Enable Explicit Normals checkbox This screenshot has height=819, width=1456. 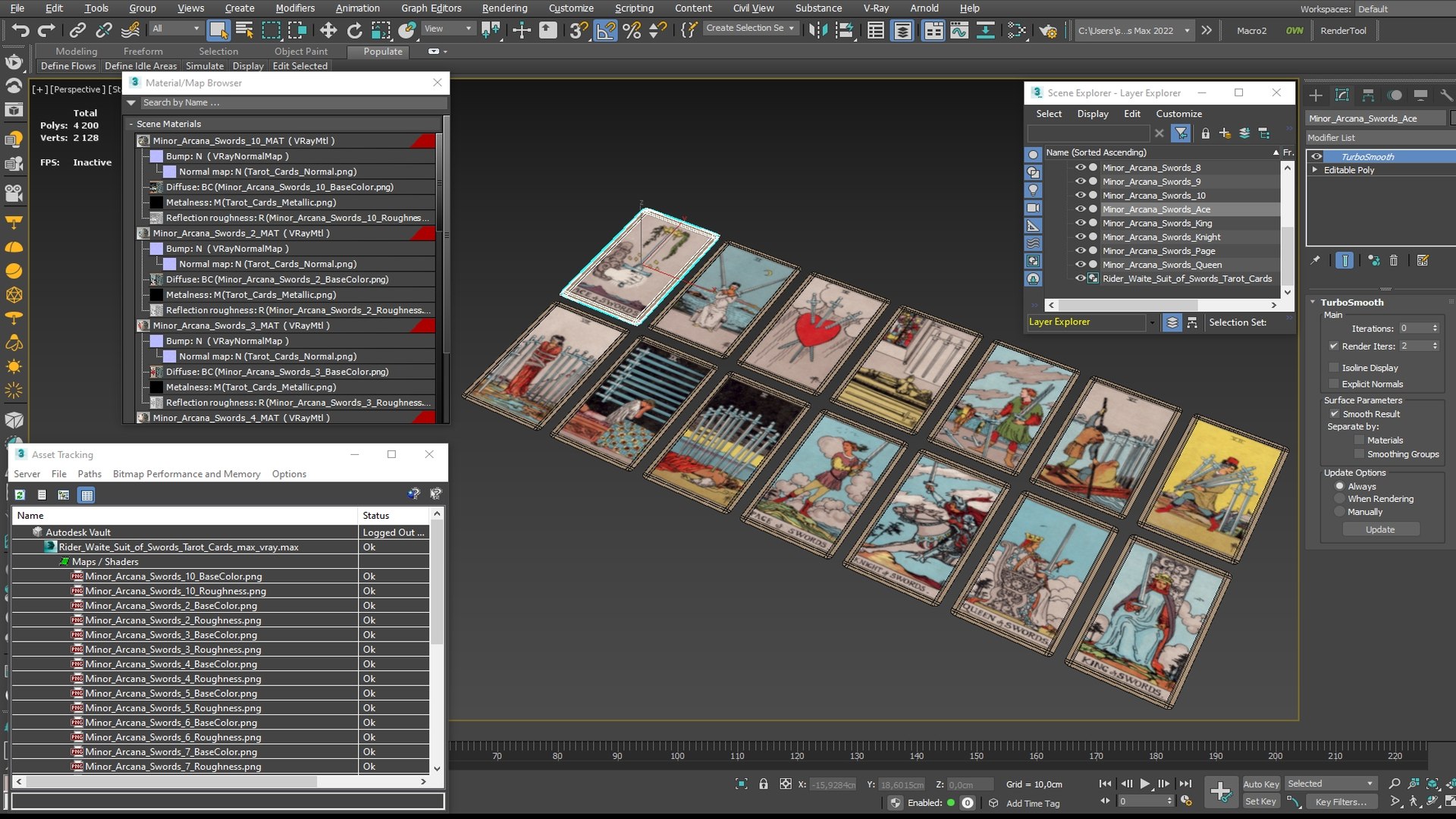click(1334, 384)
